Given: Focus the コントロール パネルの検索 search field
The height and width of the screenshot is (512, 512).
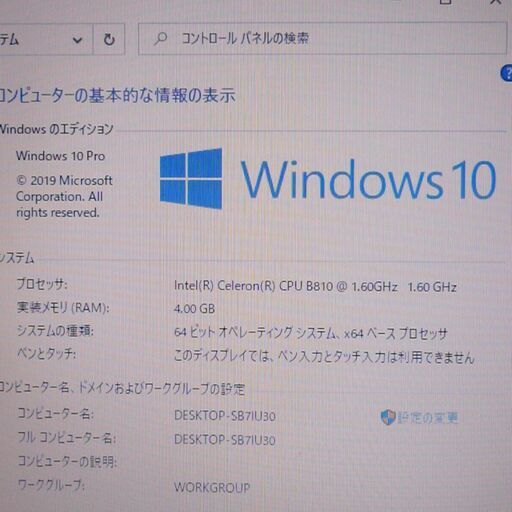Looking at the screenshot, I should click(x=322, y=39).
